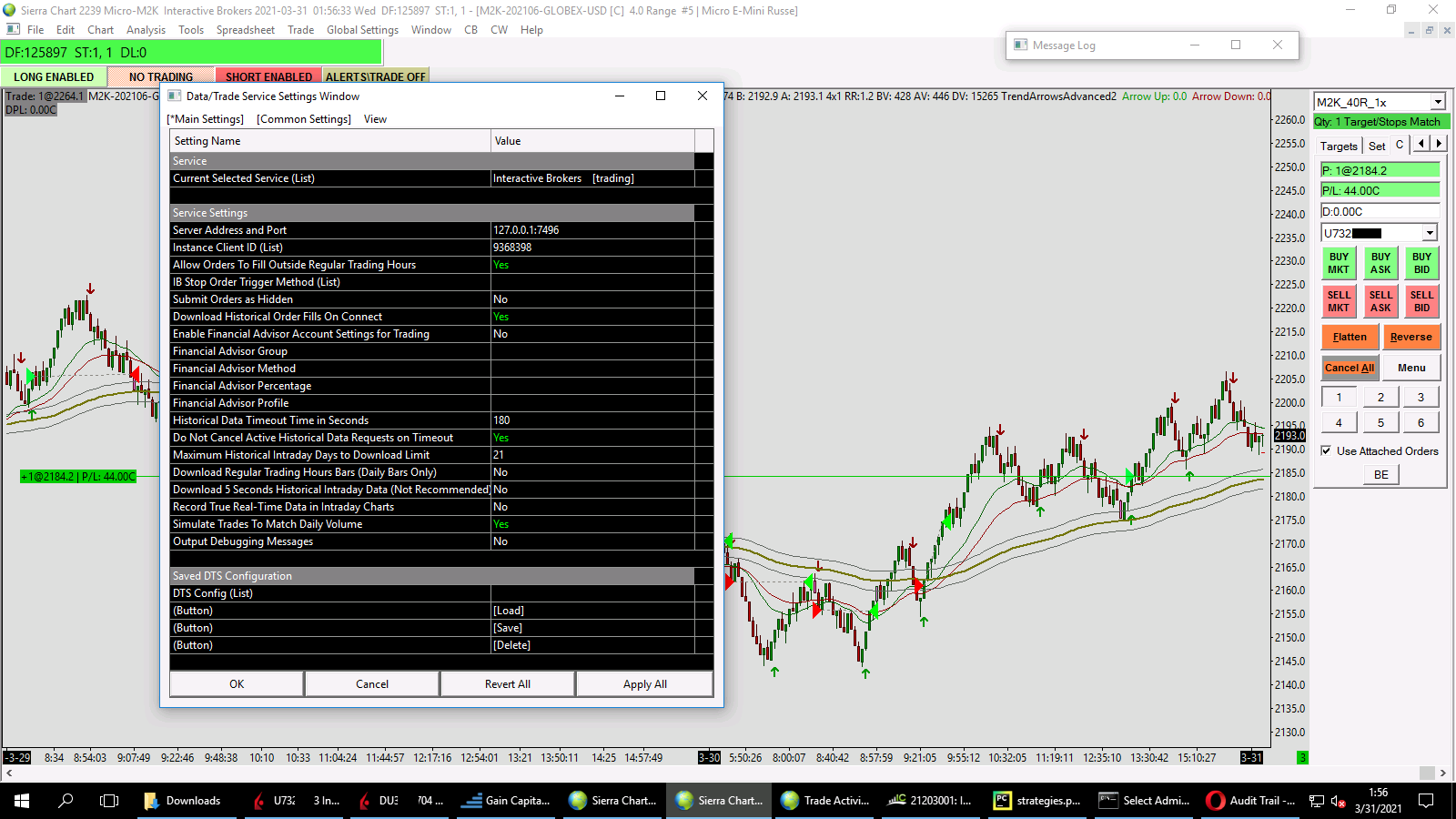
Task: Click Revert All button
Action: (x=508, y=684)
